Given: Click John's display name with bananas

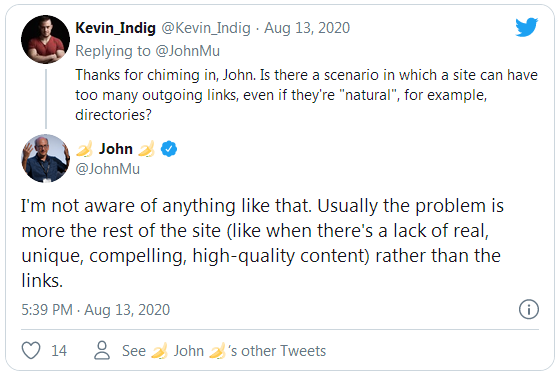Looking at the screenshot, I should tap(116, 149).
